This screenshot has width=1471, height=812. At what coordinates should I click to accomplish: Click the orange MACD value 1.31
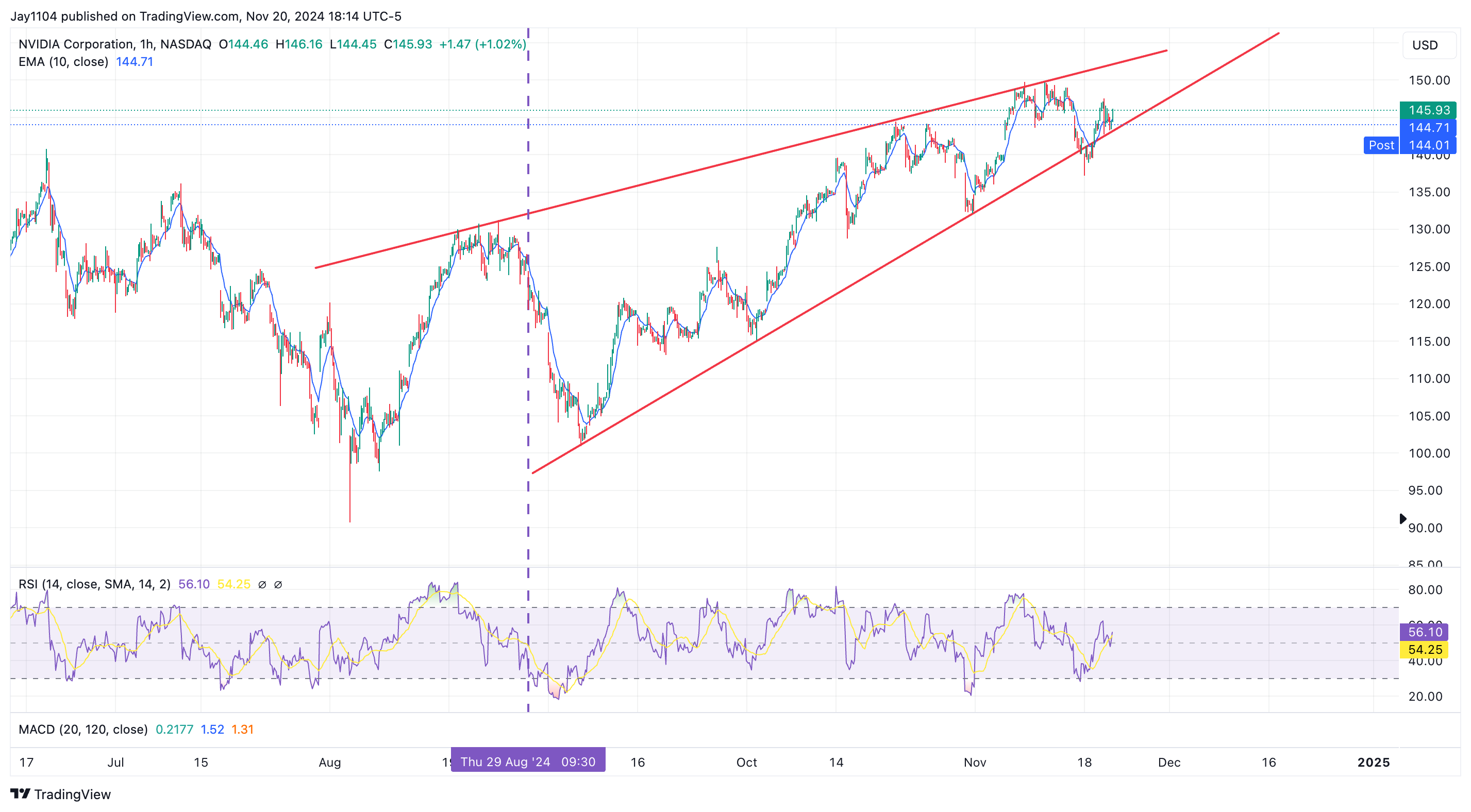pos(242,729)
